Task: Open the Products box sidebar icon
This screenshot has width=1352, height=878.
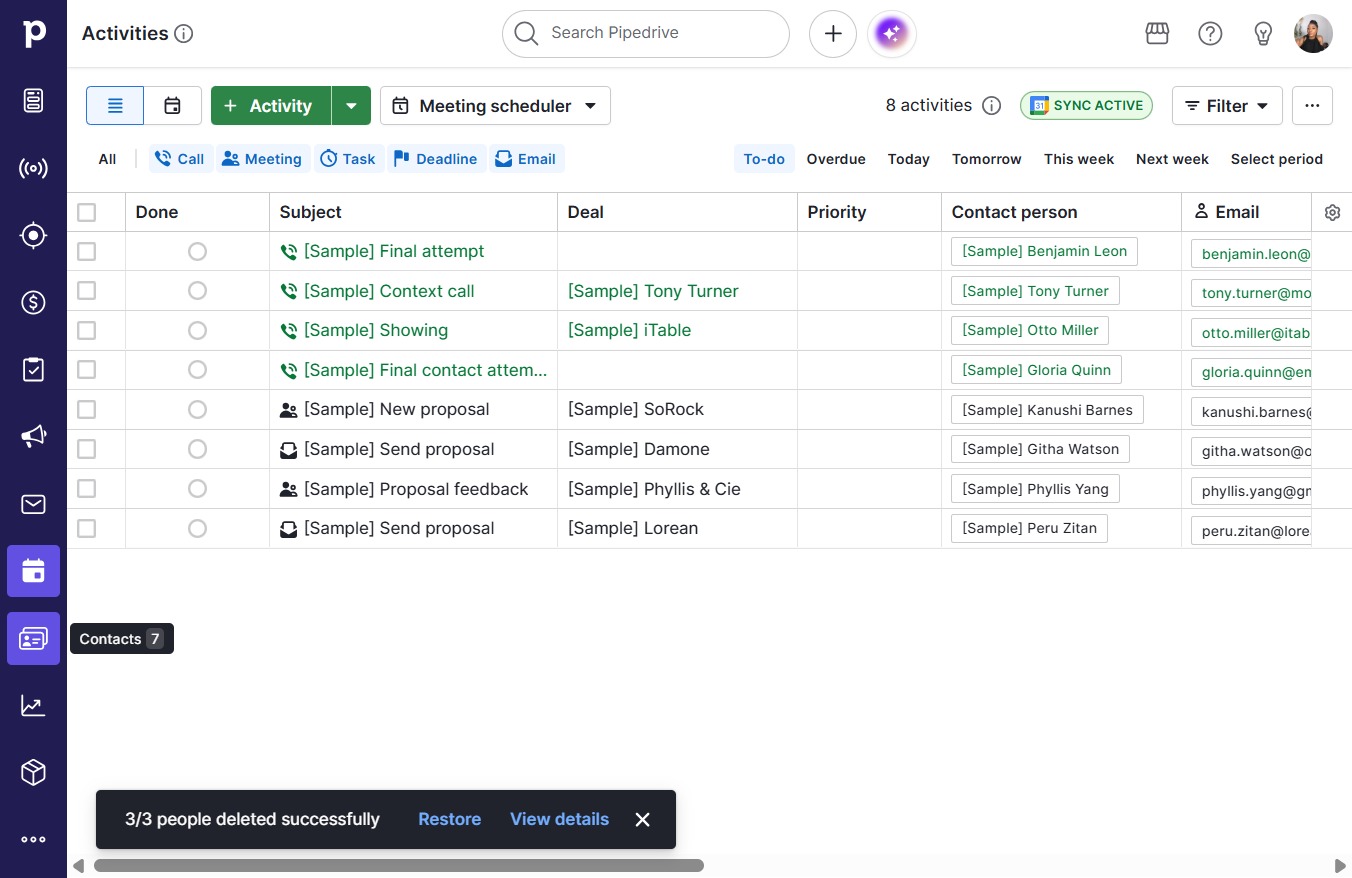Action: tap(33, 772)
